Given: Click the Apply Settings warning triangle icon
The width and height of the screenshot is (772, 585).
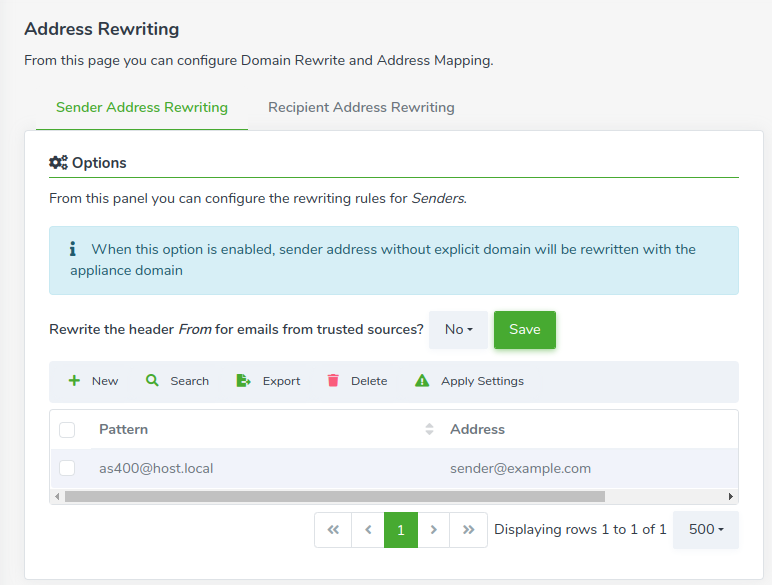Looking at the screenshot, I should pos(422,381).
